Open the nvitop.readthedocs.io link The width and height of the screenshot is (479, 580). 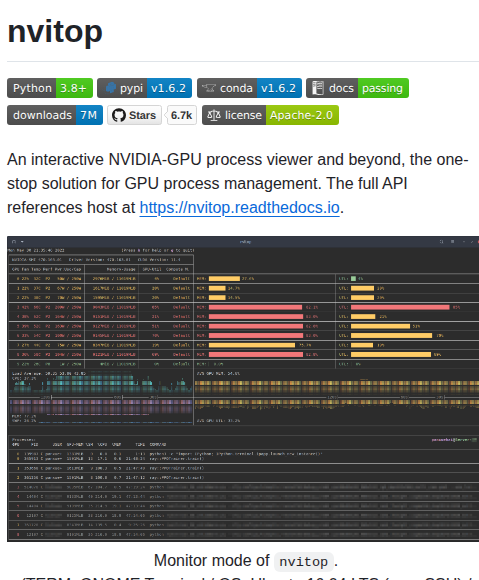tap(239, 208)
